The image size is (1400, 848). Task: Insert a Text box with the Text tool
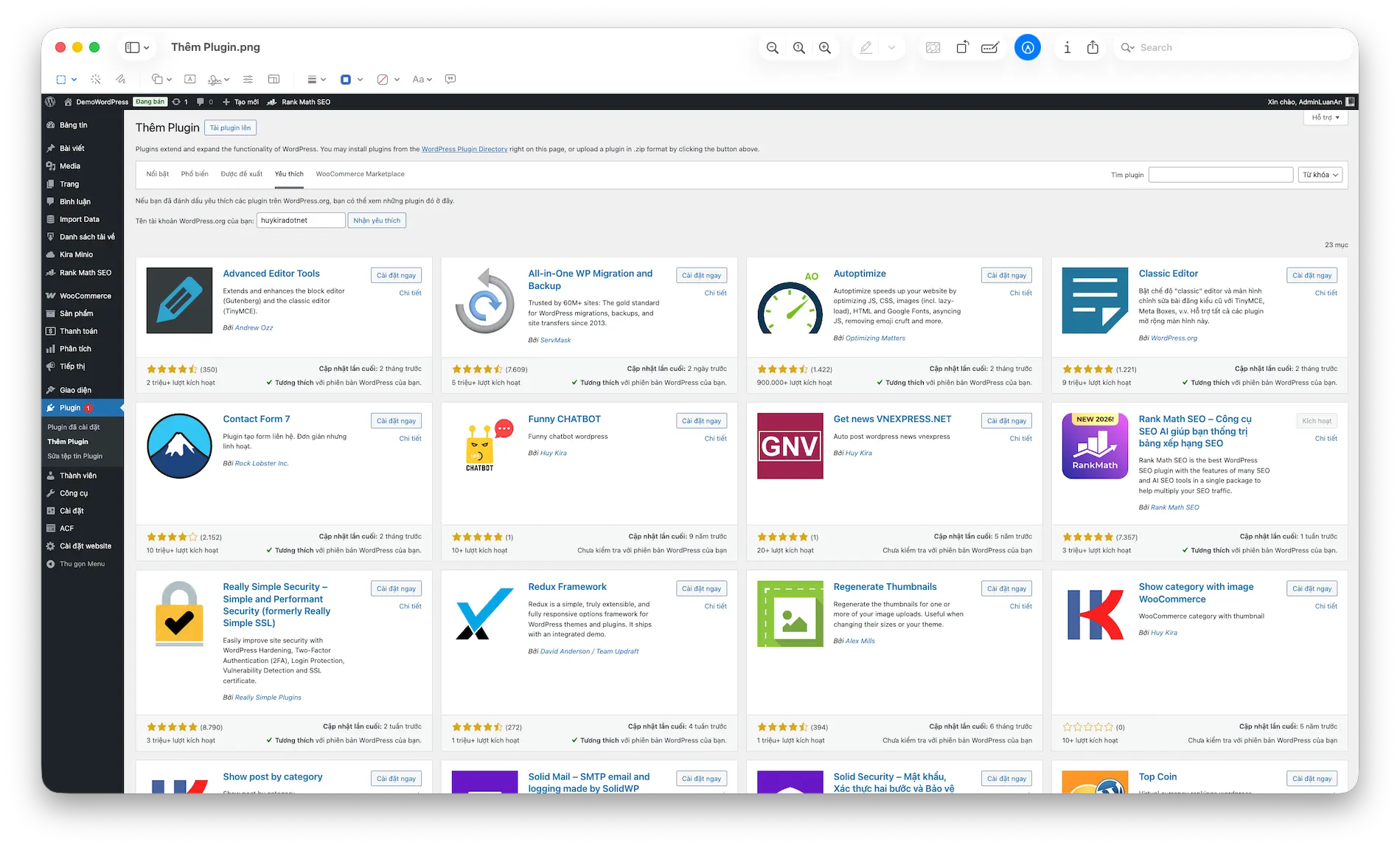pos(189,79)
